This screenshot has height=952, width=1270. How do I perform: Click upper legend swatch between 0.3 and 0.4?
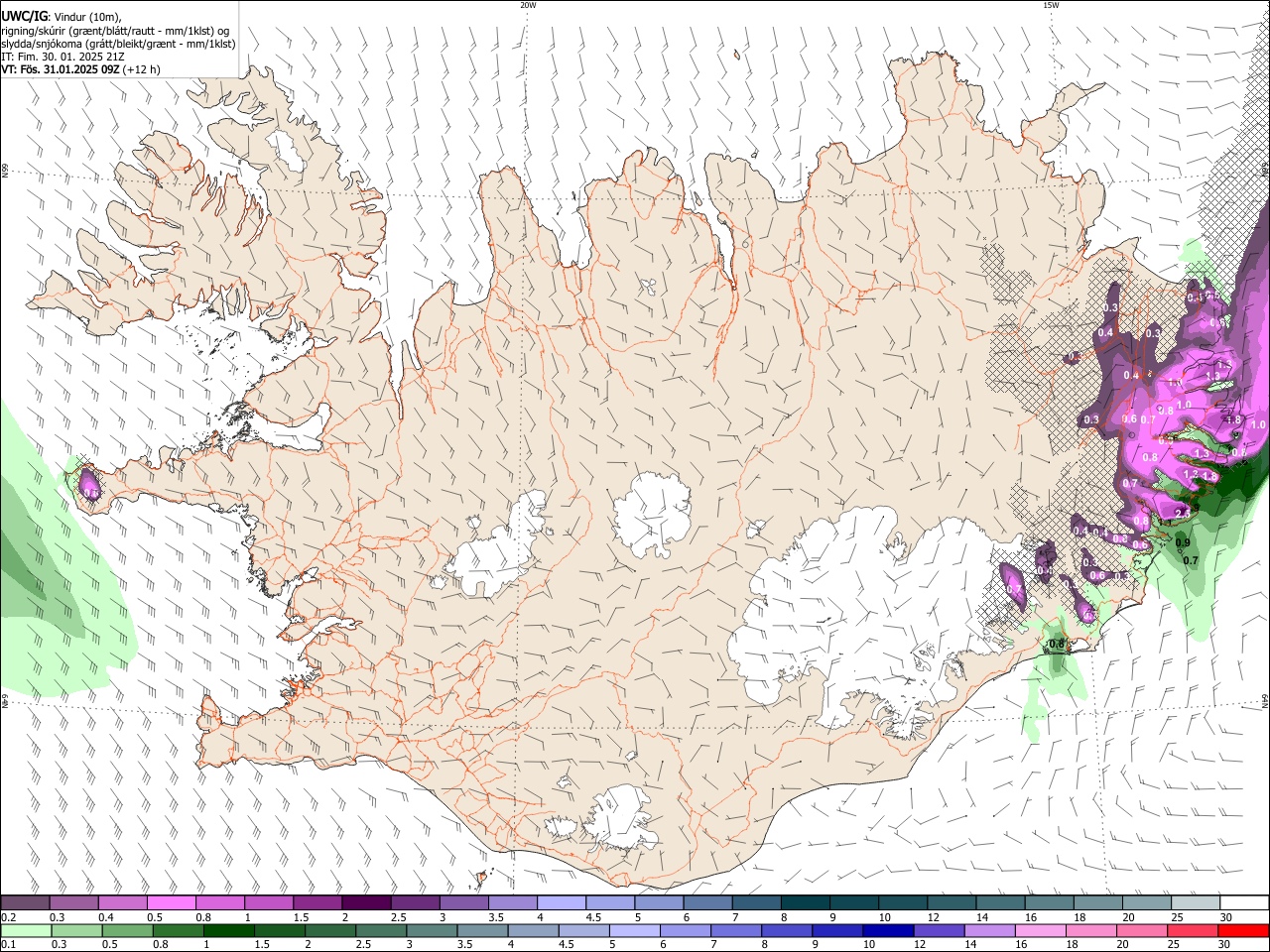[73, 902]
